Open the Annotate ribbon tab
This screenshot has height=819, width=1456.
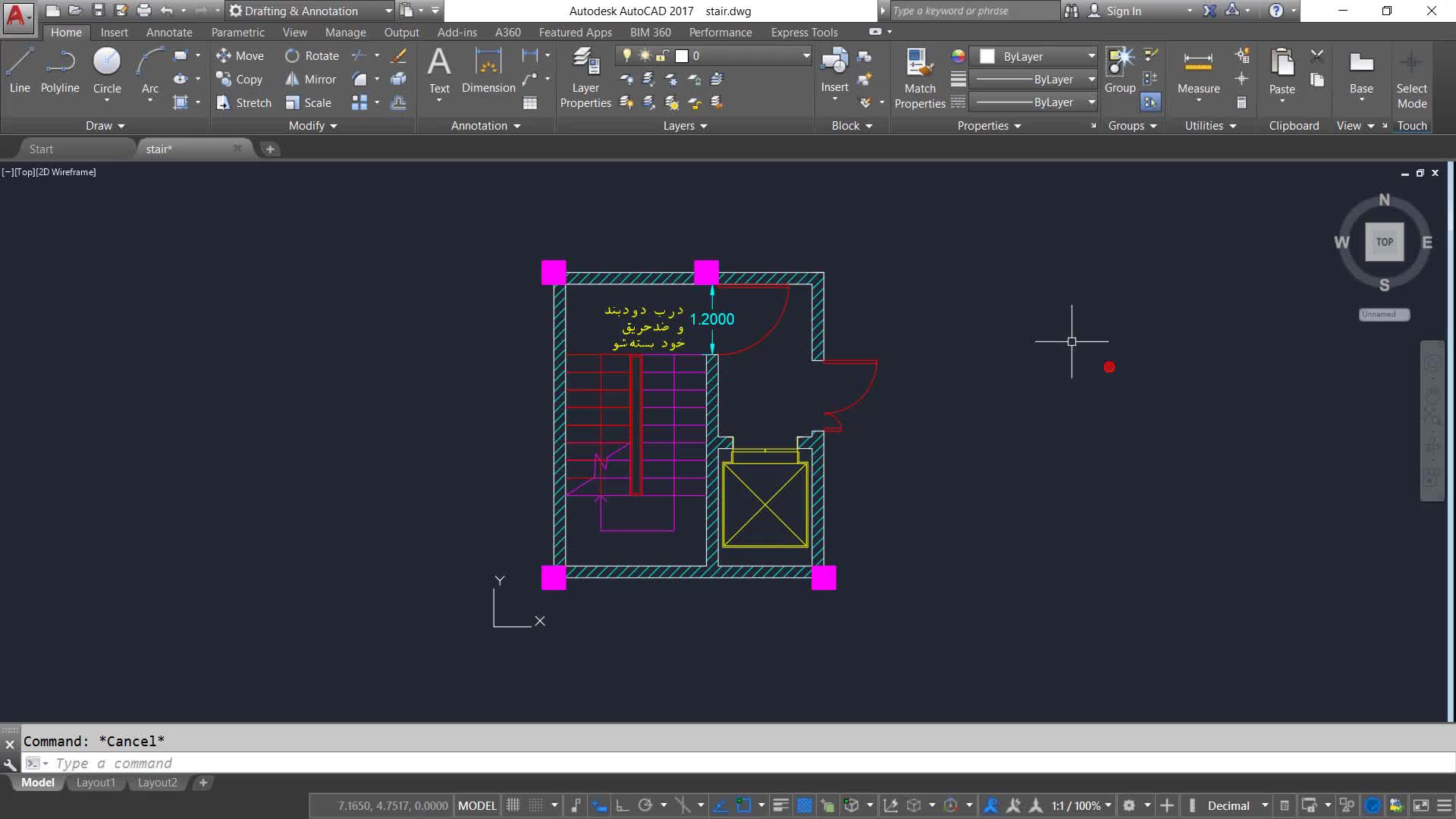click(169, 32)
